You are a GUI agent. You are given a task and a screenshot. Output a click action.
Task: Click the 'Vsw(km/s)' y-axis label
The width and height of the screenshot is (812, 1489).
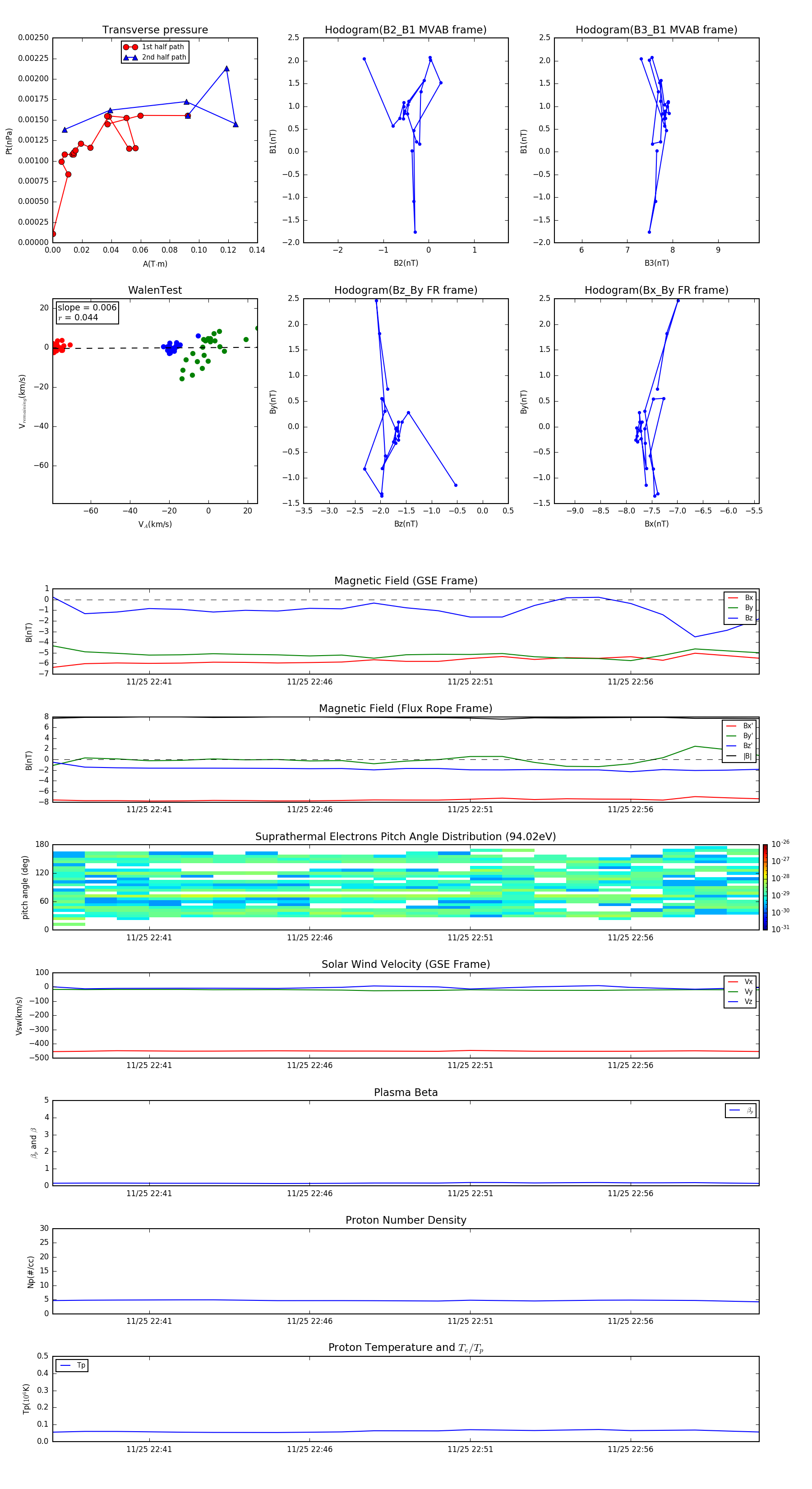click(19, 1016)
